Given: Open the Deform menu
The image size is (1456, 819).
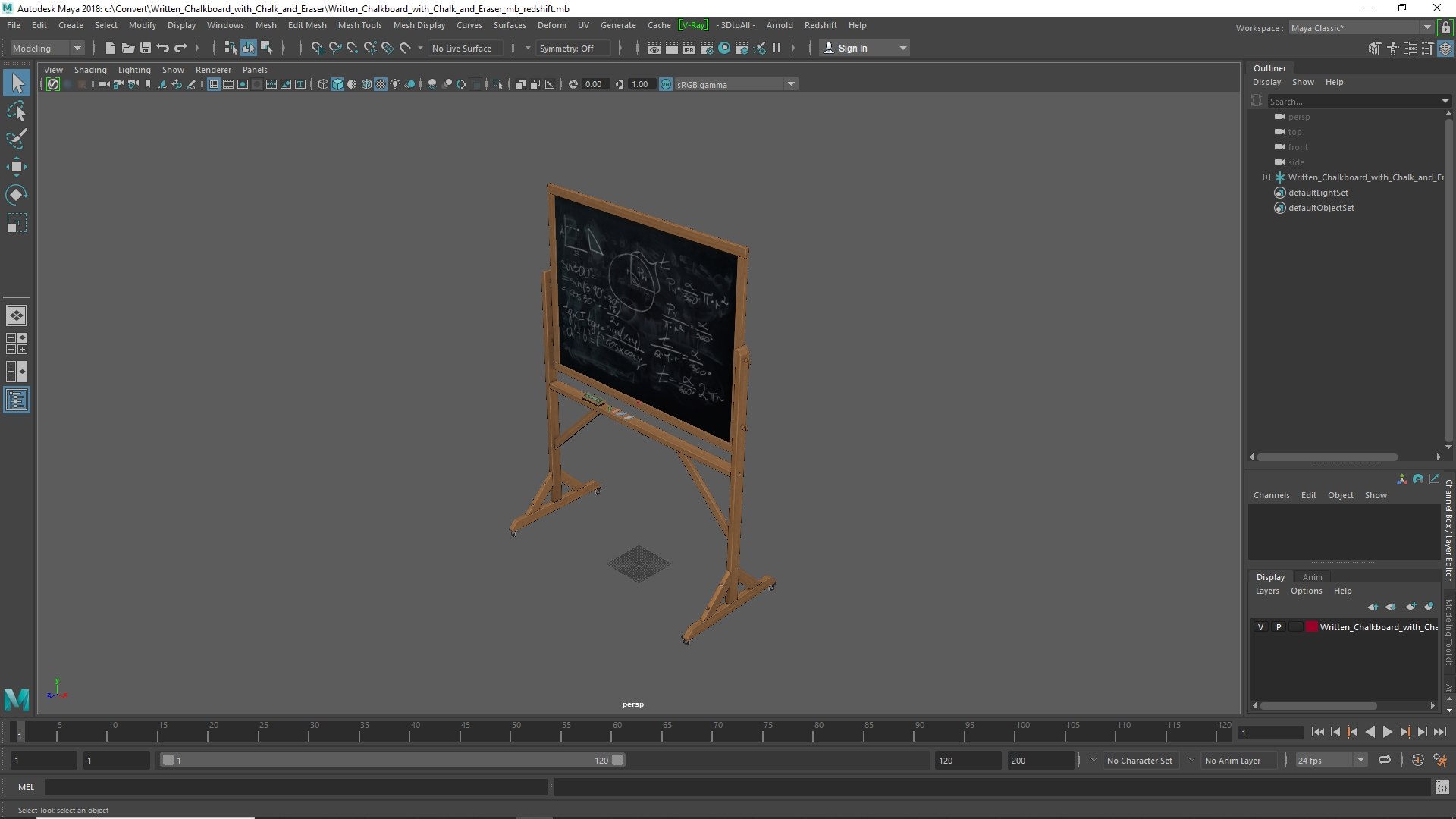Looking at the screenshot, I should pyautogui.click(x=551, y=25).
